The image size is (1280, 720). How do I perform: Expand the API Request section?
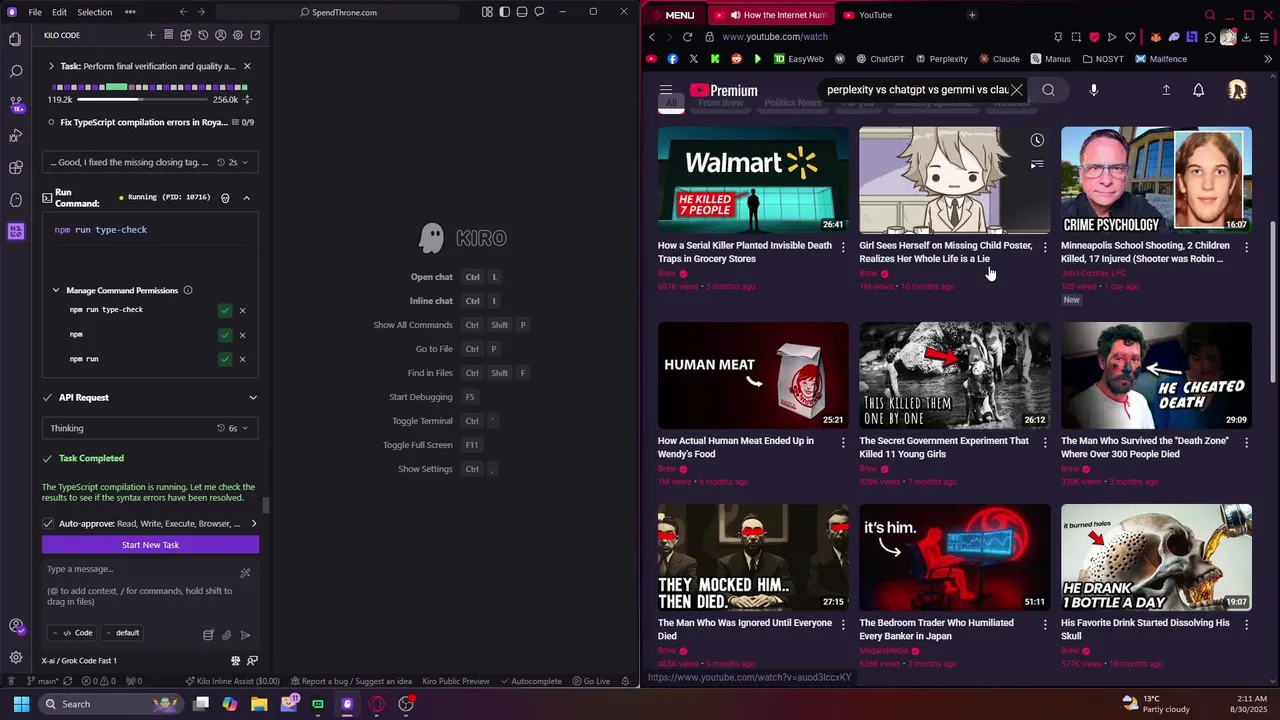[x=253, y=397]
